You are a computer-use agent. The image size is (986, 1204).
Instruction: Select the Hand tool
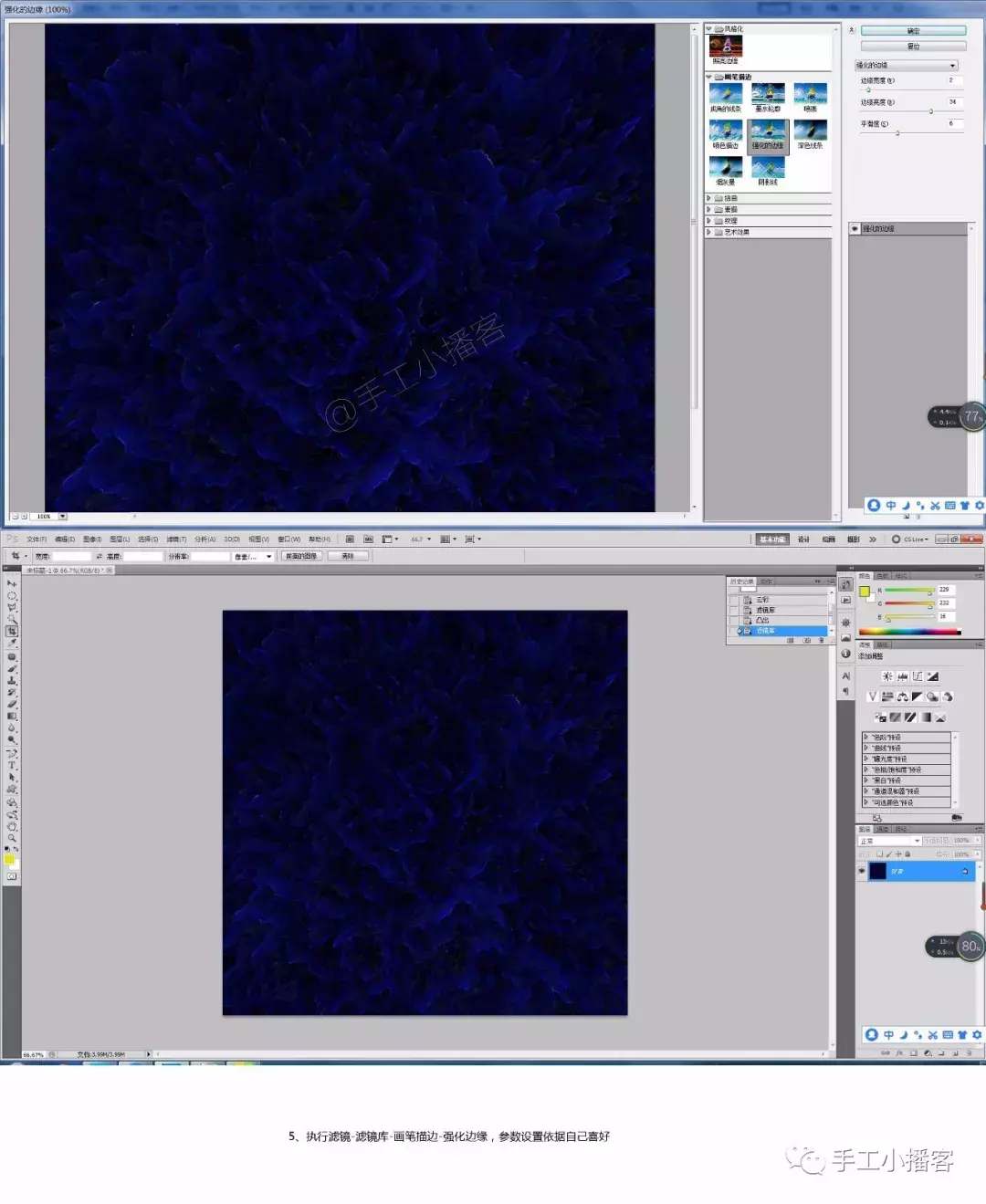coord(12,826)
